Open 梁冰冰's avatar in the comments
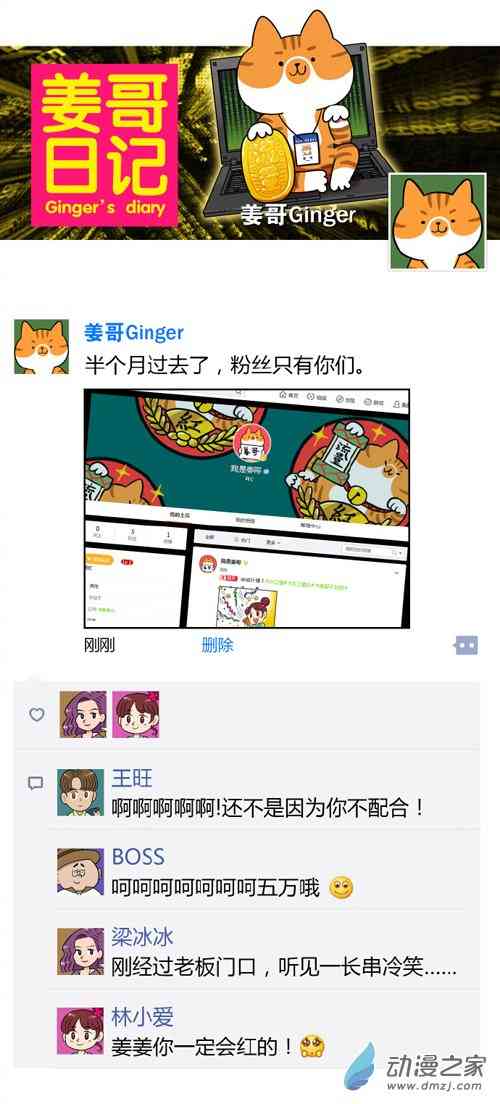Image resolution: width=500 pixels, height=1104 pixels. coord(80,951)
